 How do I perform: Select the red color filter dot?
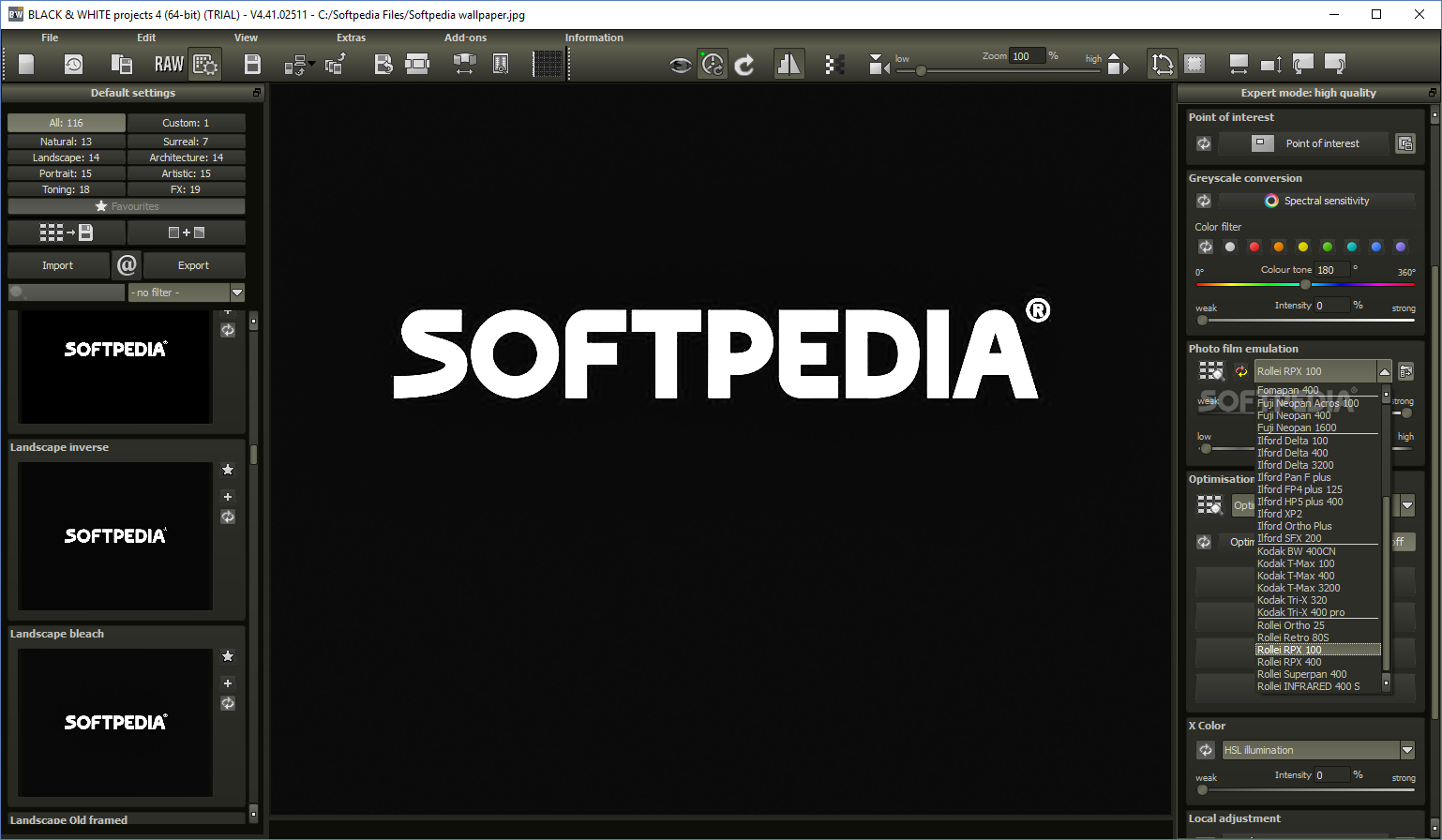(x=1254, y=247)
